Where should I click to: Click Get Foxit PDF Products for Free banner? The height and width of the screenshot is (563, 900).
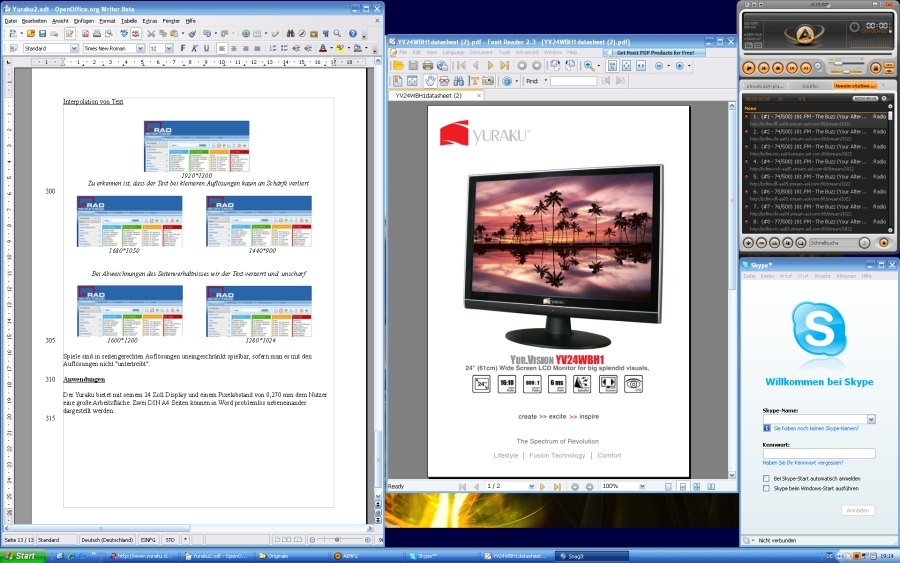pyautogui.click(x=654, y=53)
